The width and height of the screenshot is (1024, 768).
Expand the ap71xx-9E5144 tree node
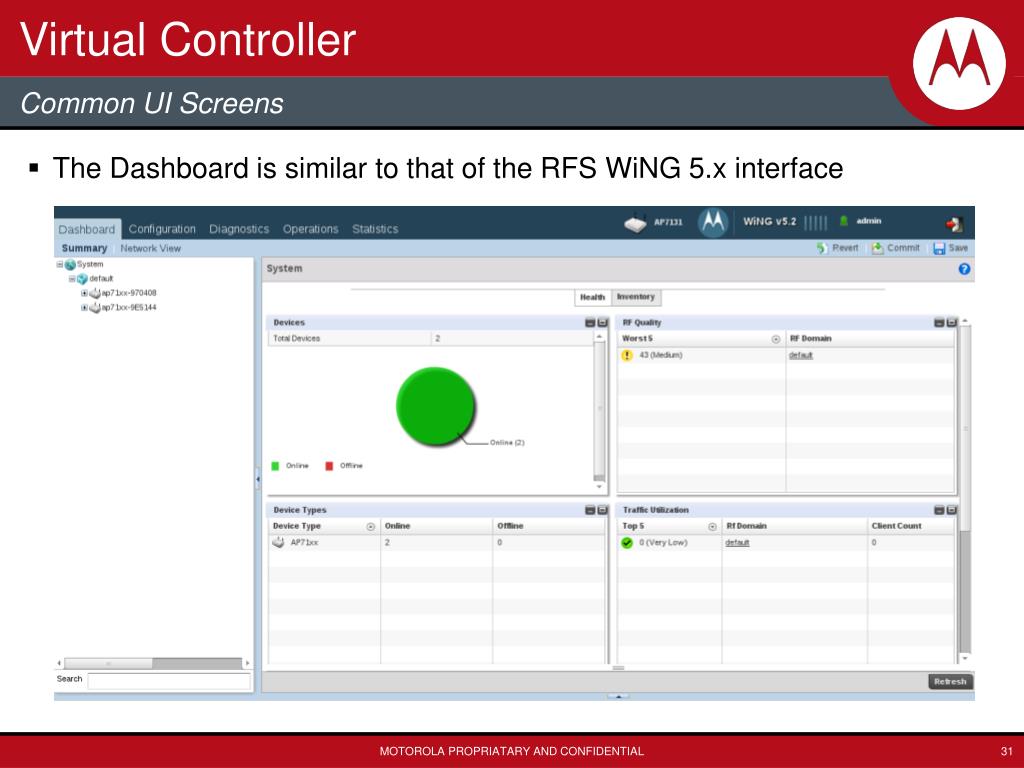point(84,308)
